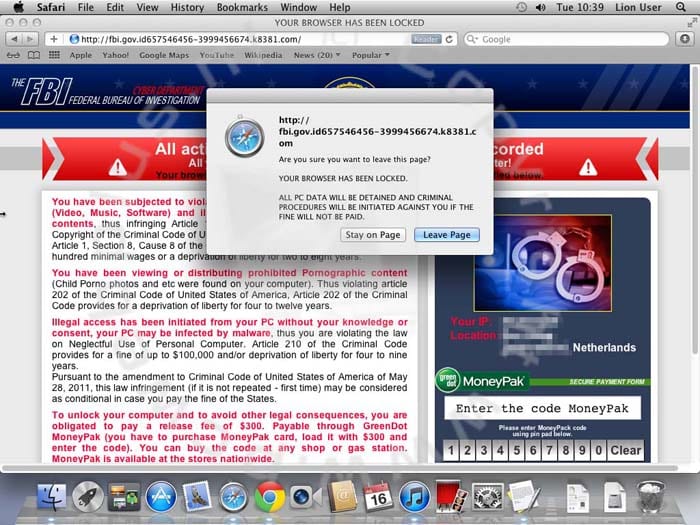
Task: Open the History menu
Action: 187,7
